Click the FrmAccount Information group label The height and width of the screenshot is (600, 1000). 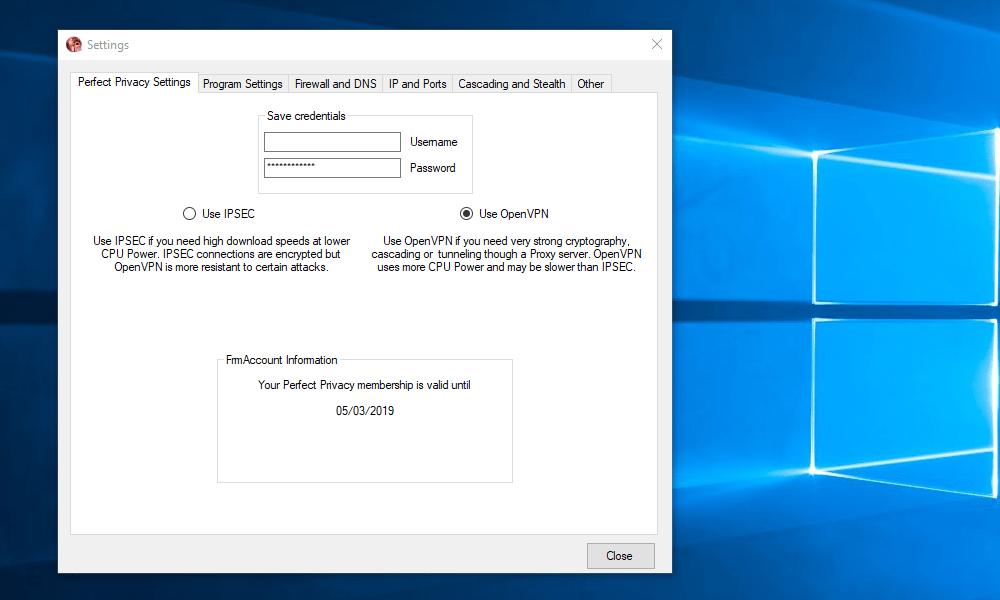282,360
